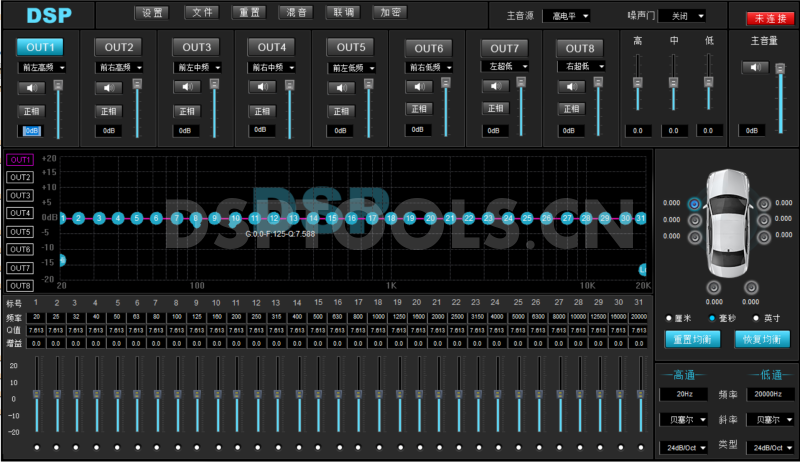Toggle the master volume (主音量) mute icon
The width and height of the screenshot is (800, 462).
coord(754,67)
